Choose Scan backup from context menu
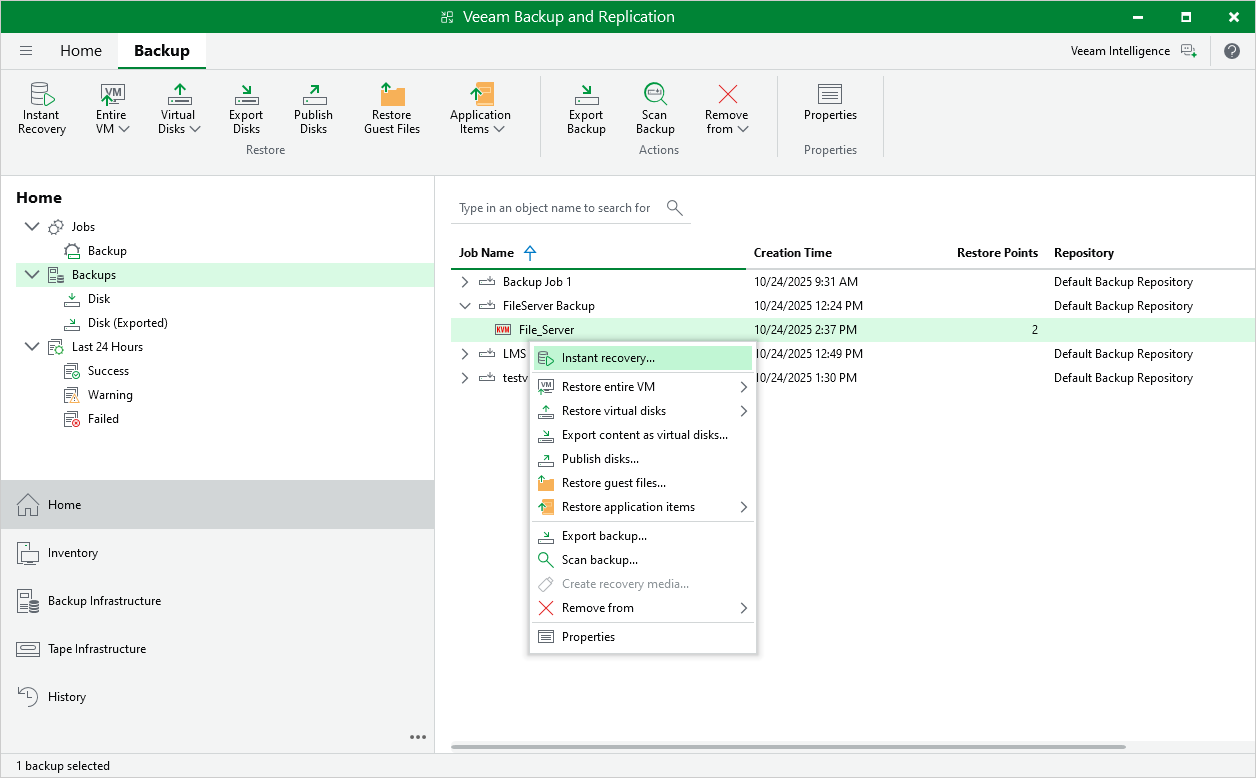Screen dimensions: 1256x778 pyautogui.click(x=643, y=560)
